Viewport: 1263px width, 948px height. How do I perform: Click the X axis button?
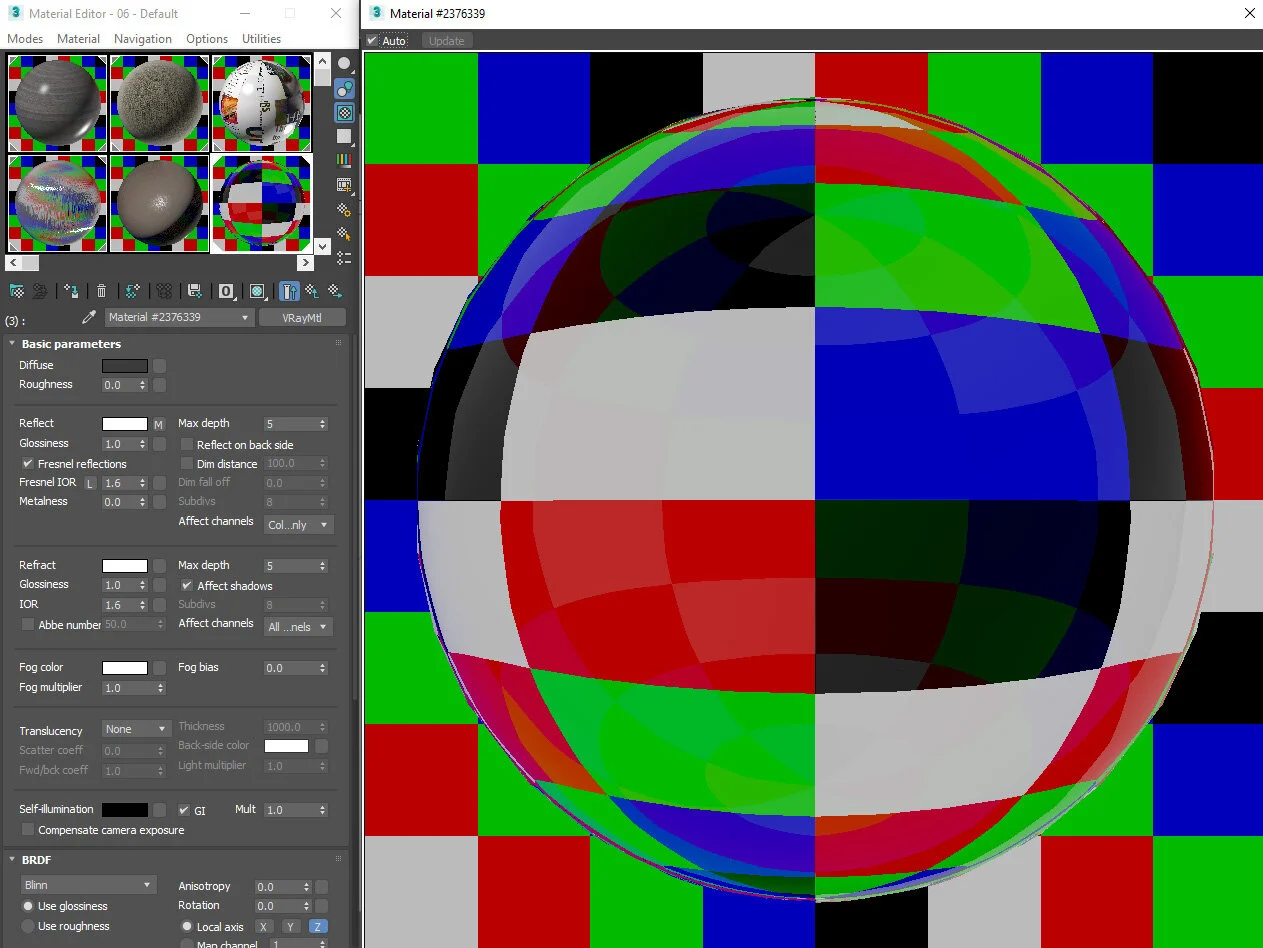click(x=264, y=927)
